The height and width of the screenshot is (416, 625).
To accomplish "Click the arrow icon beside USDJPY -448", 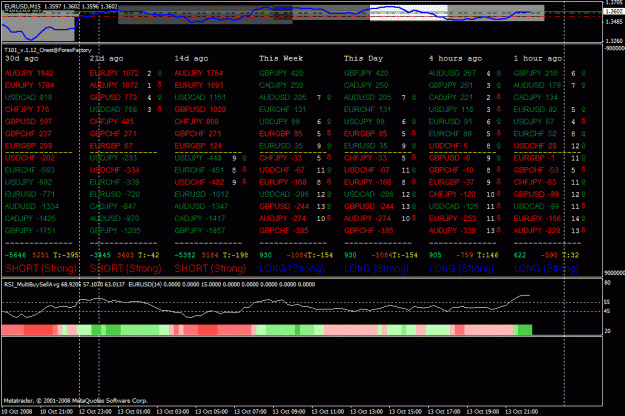I will point(244,158).
